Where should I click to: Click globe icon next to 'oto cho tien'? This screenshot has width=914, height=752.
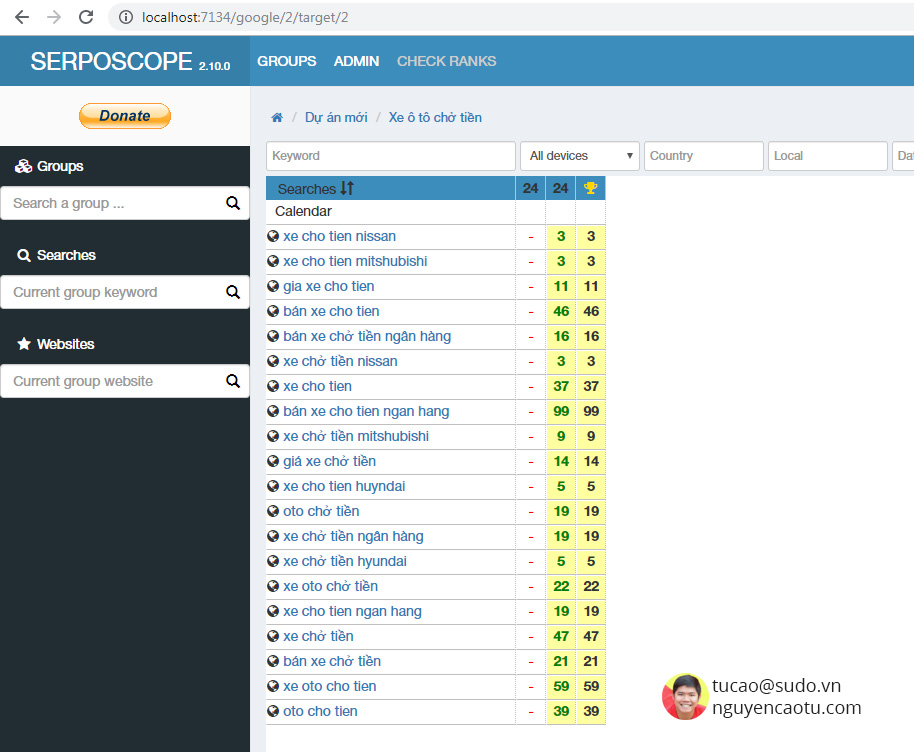(x=273, y=712)
